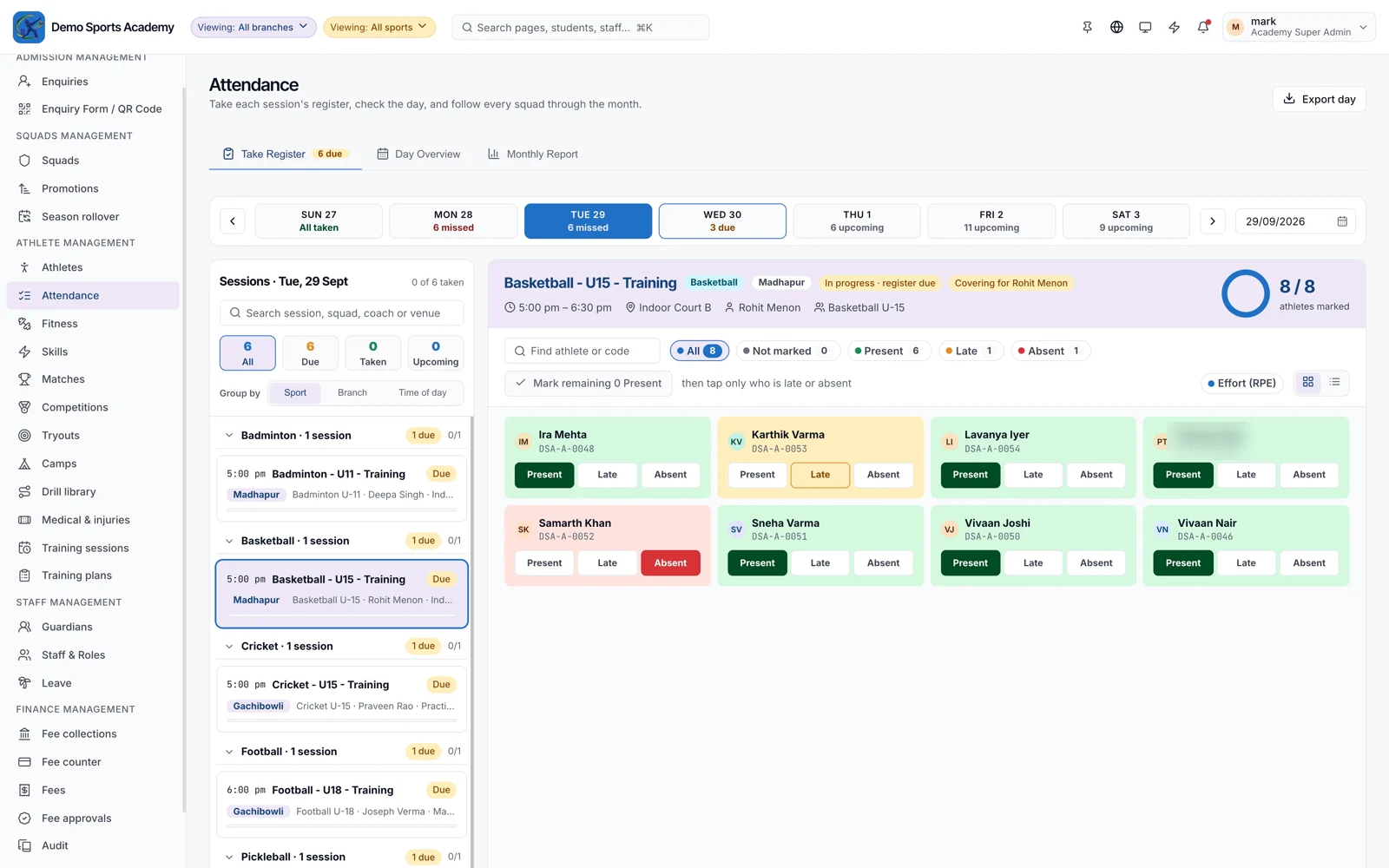Open the notifications bell
The height and width of the screenshot is (868, 1389).
(x=1203, y=27)
